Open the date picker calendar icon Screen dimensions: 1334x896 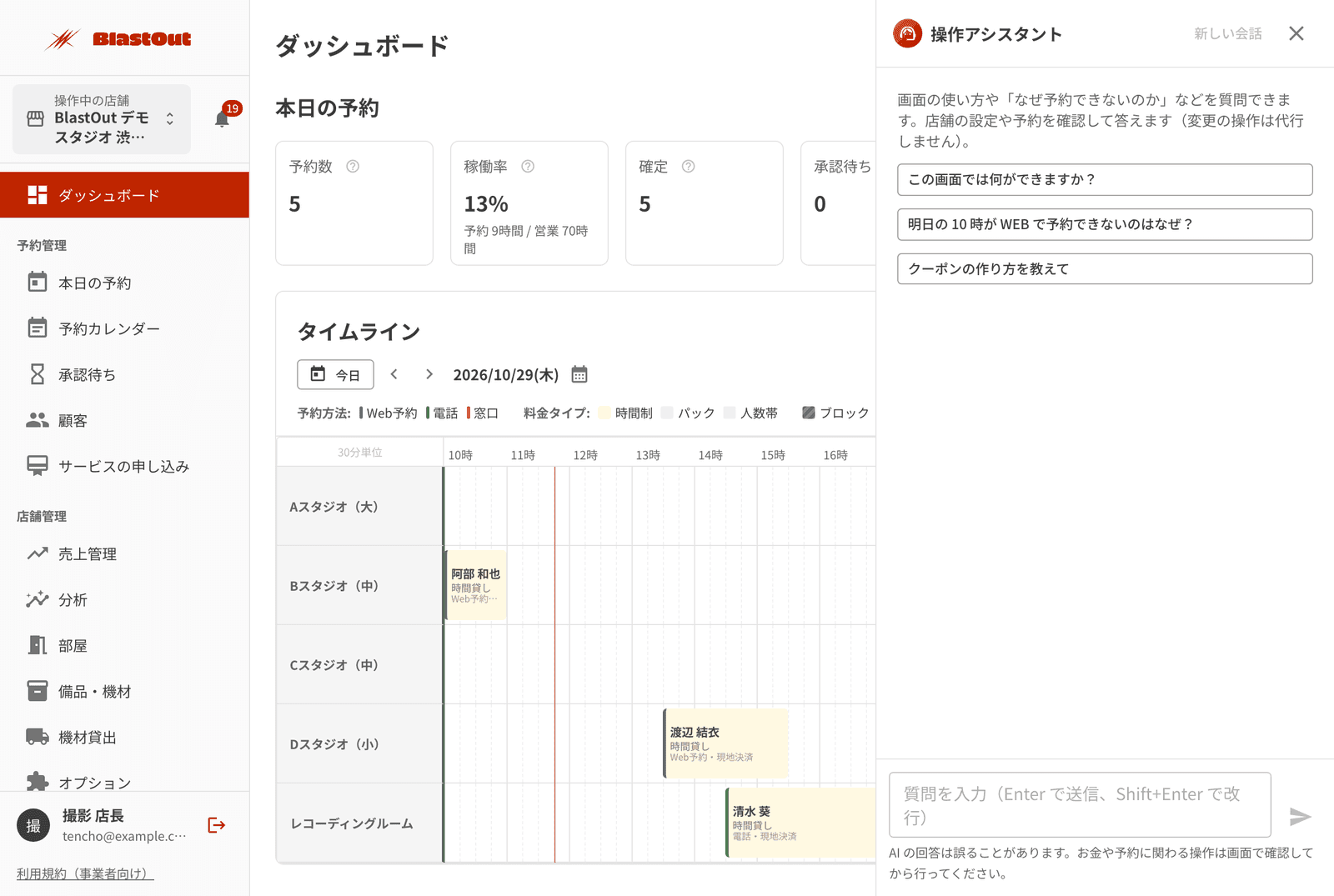579,374
